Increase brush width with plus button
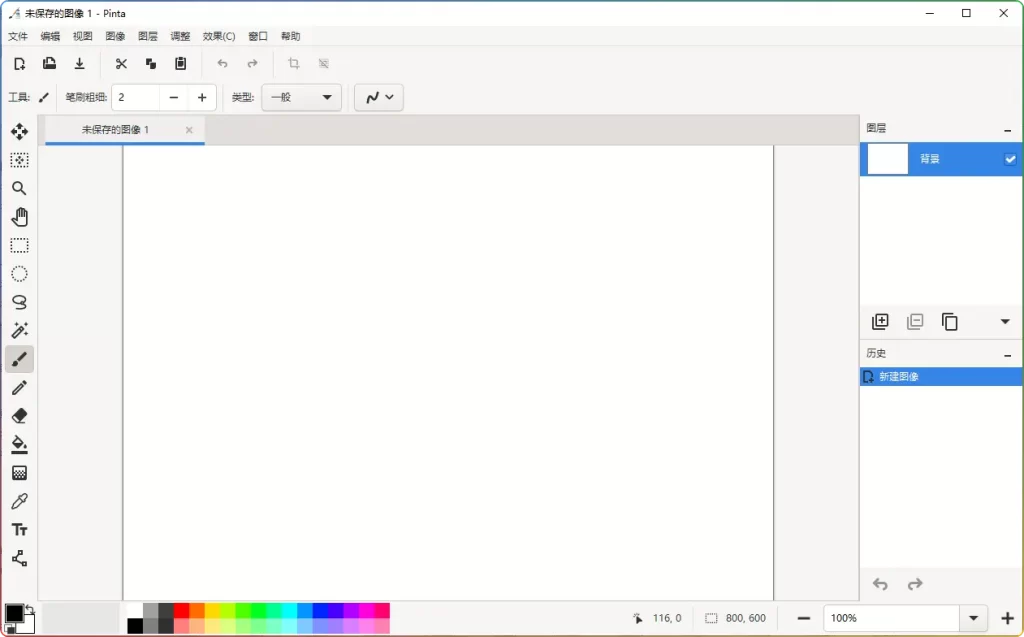This screenshot has width=1024, height=637. (x=202, y=97)
